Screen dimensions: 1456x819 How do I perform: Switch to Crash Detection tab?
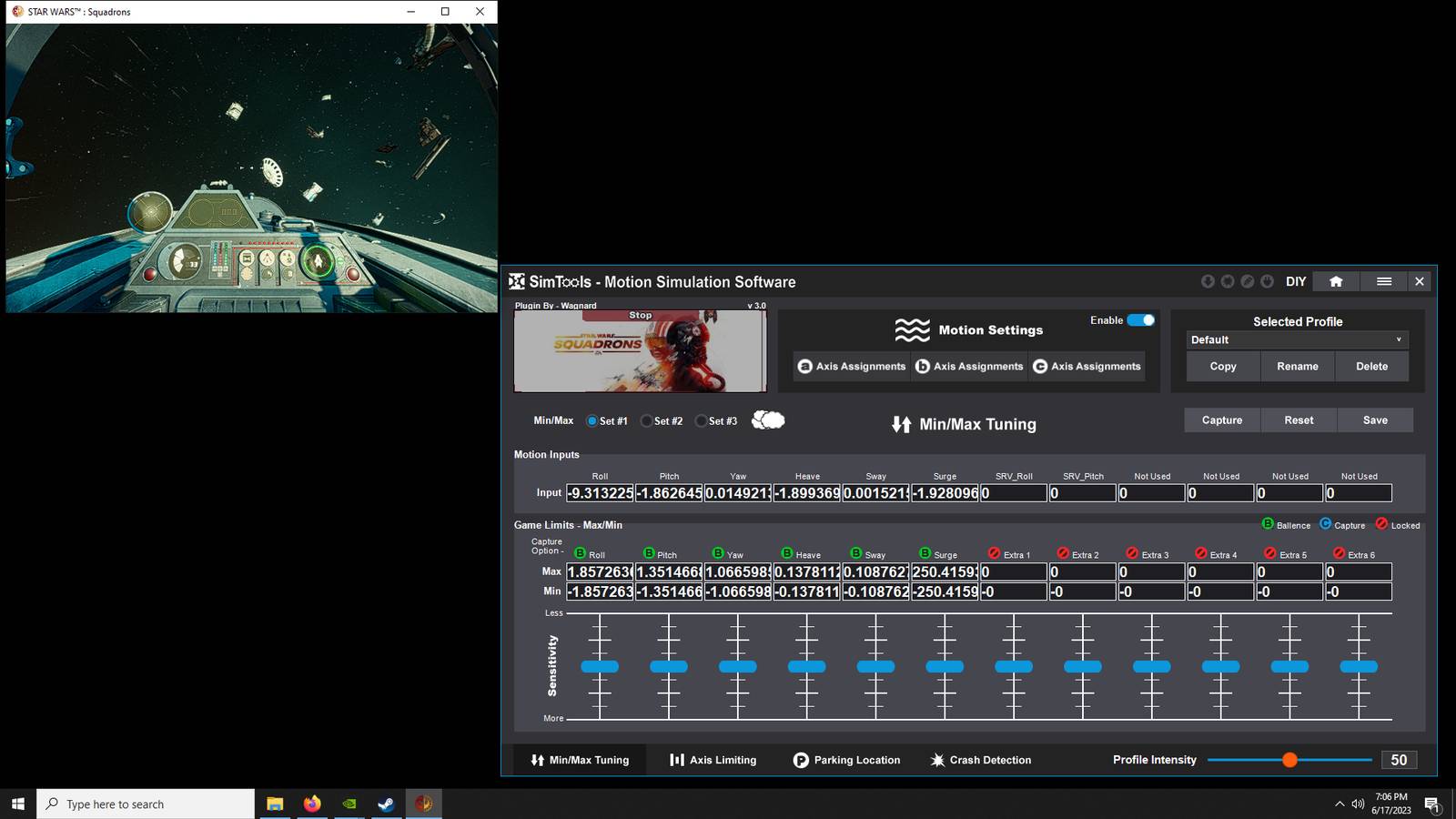click(x=981, y=760)
